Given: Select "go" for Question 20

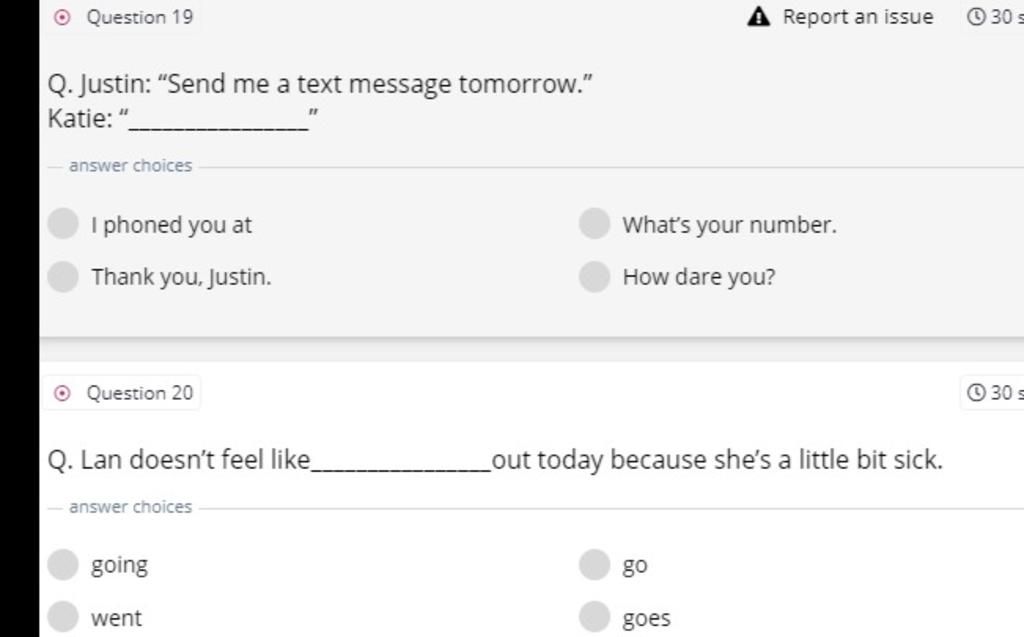Looking at the screenshot, I should (594, 565).
